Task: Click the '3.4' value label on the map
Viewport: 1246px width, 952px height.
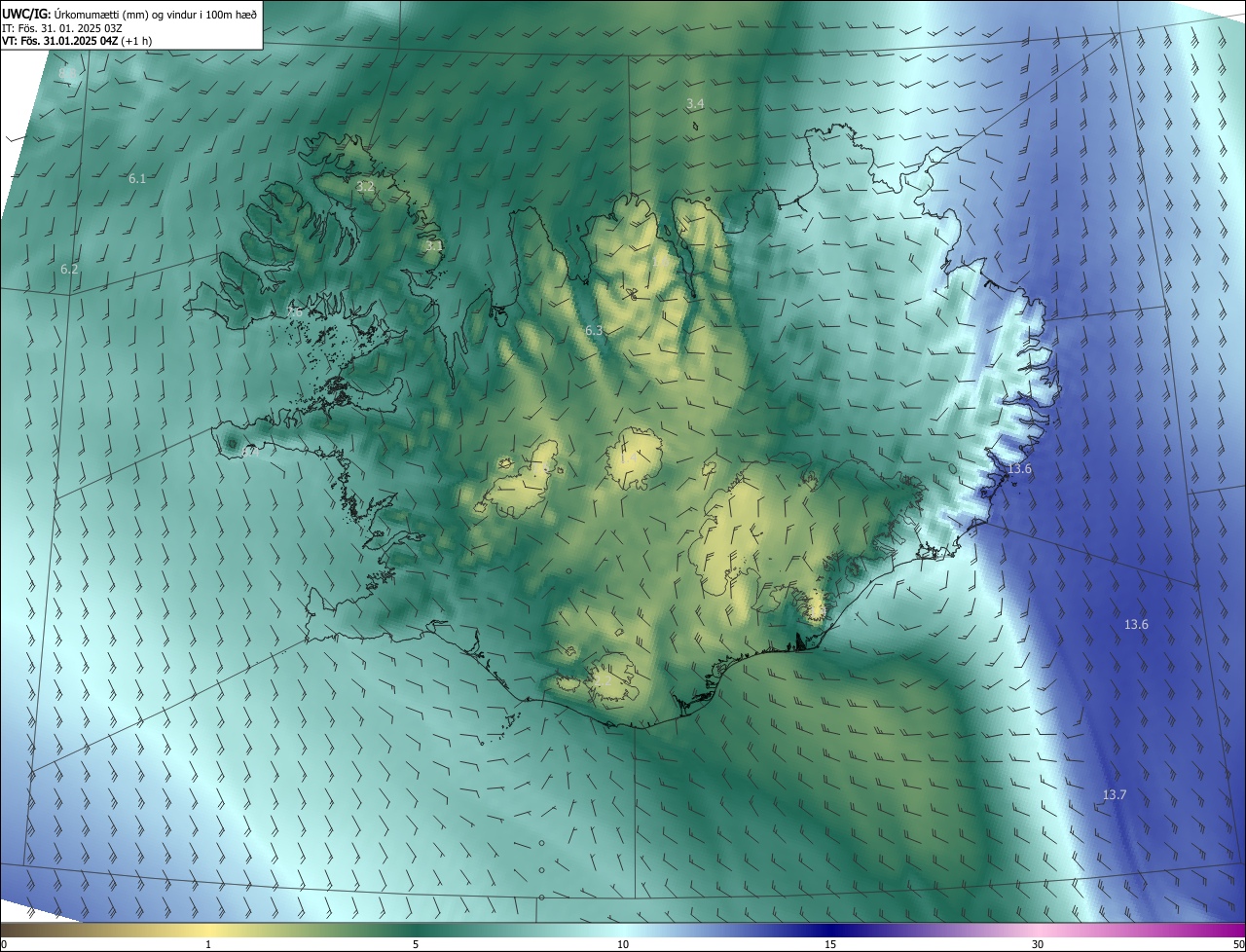Action: pyautogui.click(x=695, y=103)
